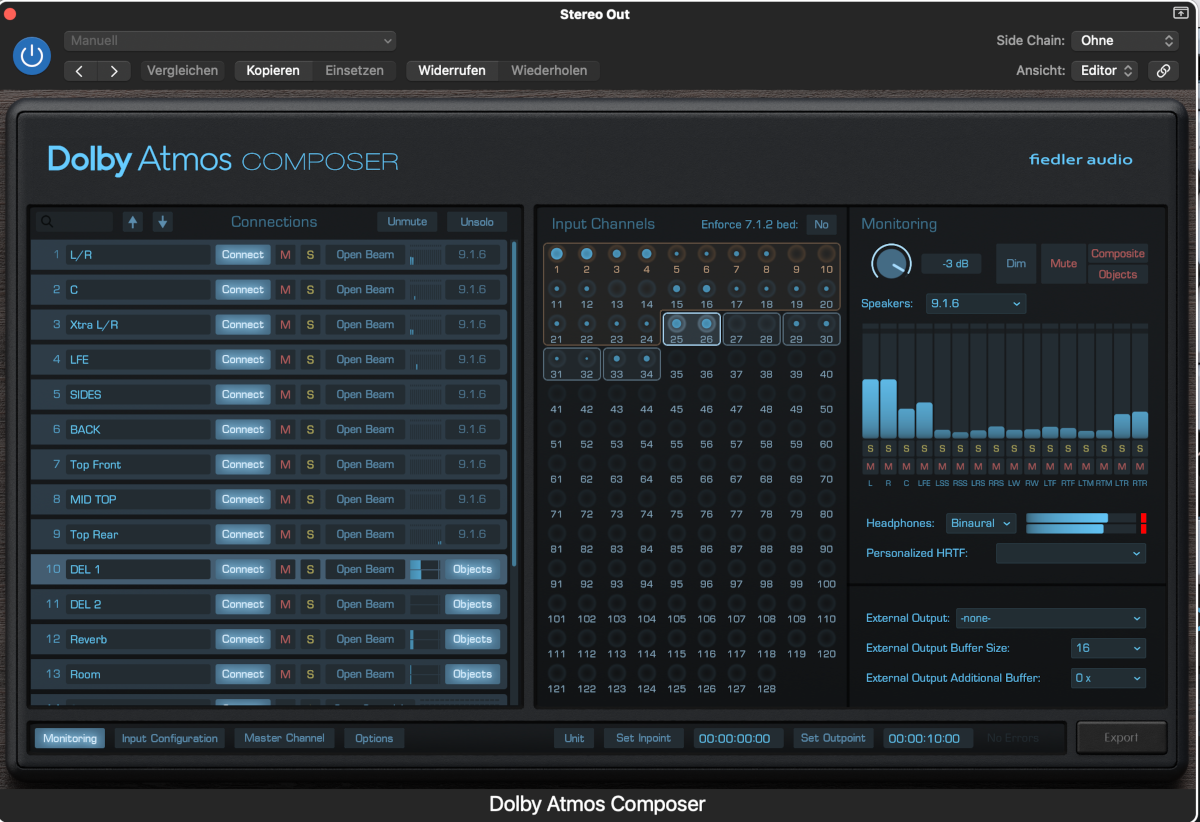Image resolution: width=1200 pixels, height=822 pixels.
Task: Click the down arrow button in Connections
Action: pyautogui.click(x=162, y=222)
